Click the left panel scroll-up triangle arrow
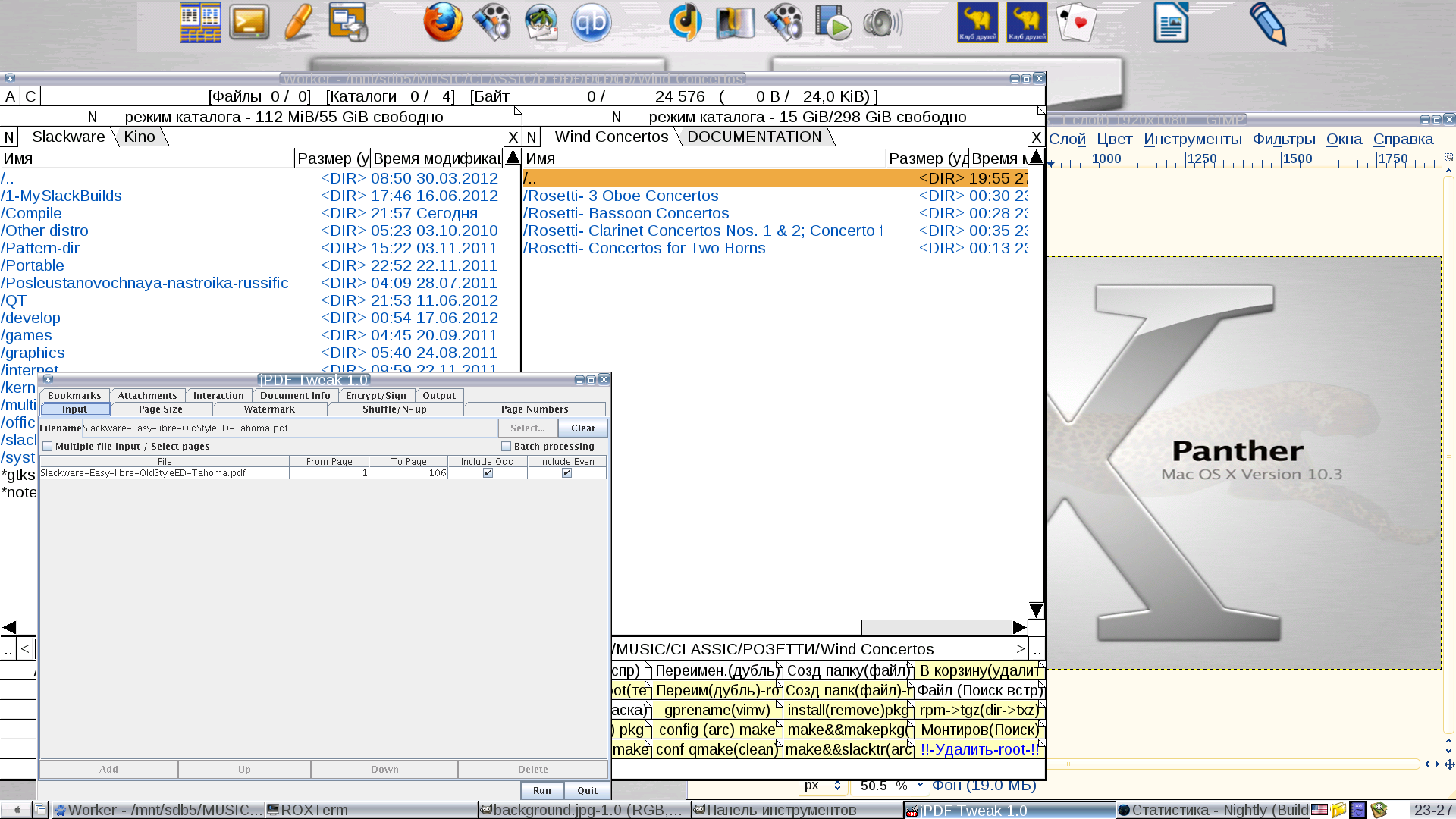 click(513, 158)
